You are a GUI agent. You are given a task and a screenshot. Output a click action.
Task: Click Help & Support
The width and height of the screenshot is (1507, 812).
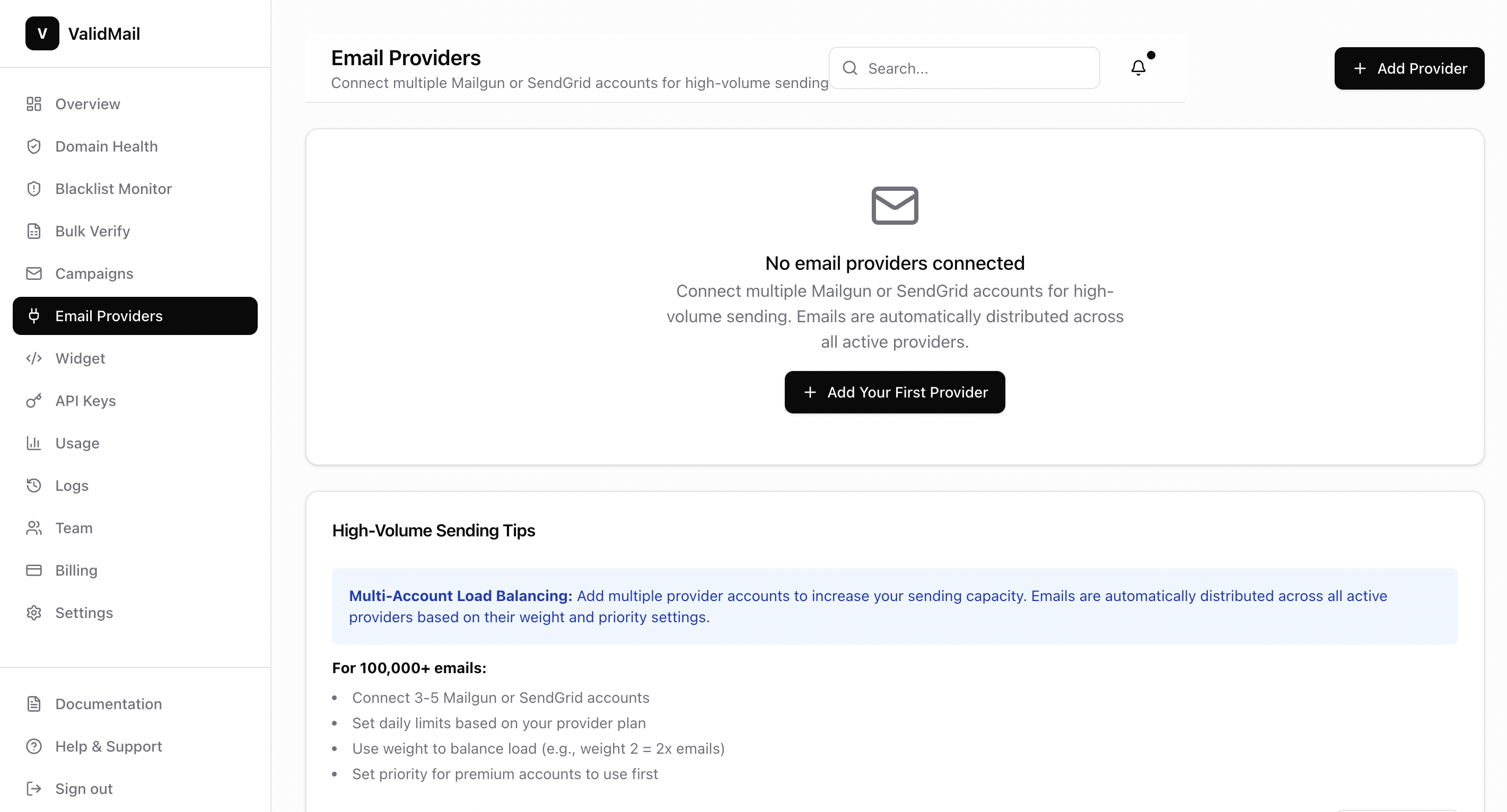pos(108,746)
